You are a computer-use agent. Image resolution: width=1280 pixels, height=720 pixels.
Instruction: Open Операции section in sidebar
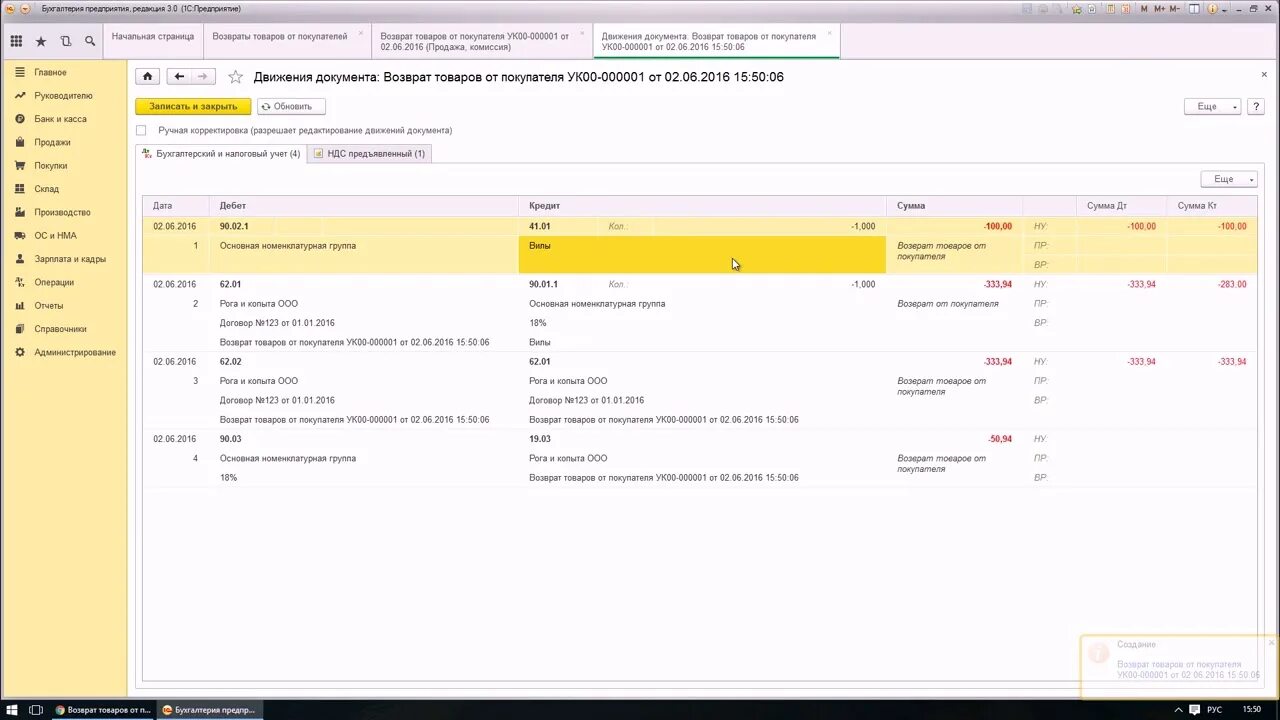(54, 282)
